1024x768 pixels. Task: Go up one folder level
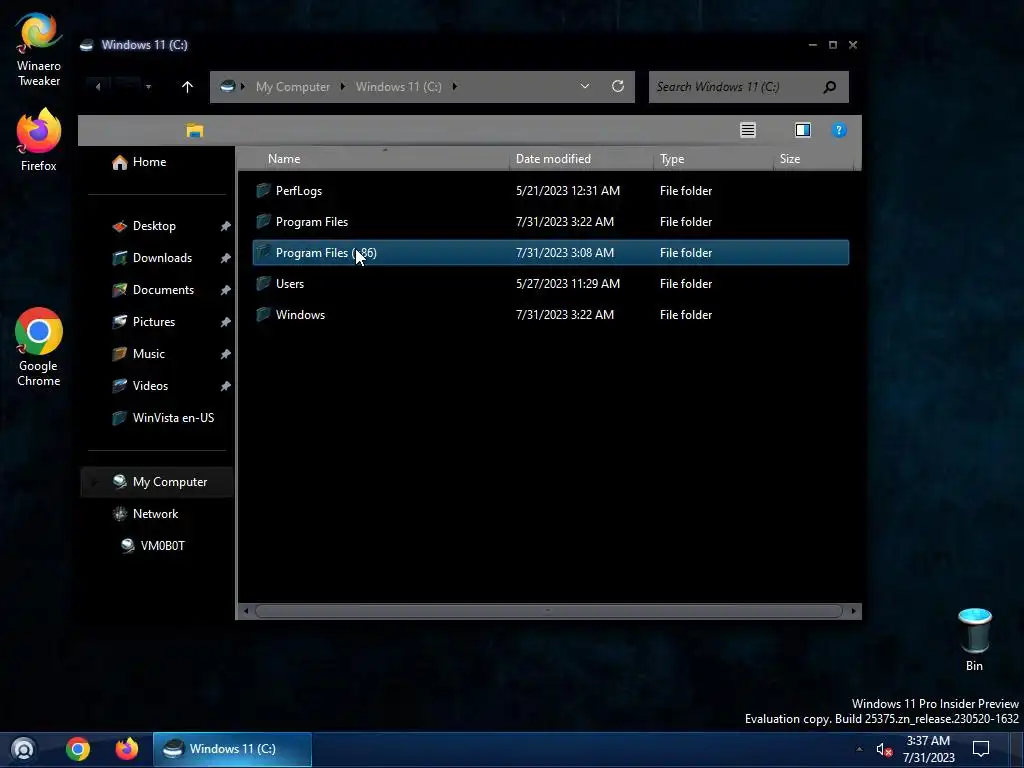click(x=187, y=87)
